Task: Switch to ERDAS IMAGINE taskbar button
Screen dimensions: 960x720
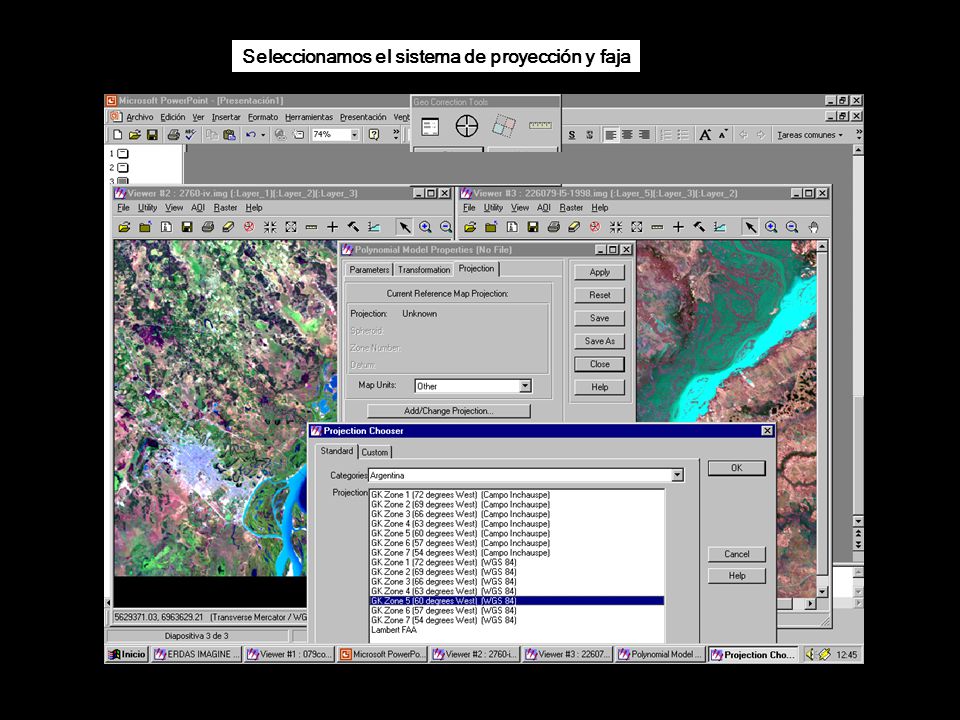Action: (197, 654)
